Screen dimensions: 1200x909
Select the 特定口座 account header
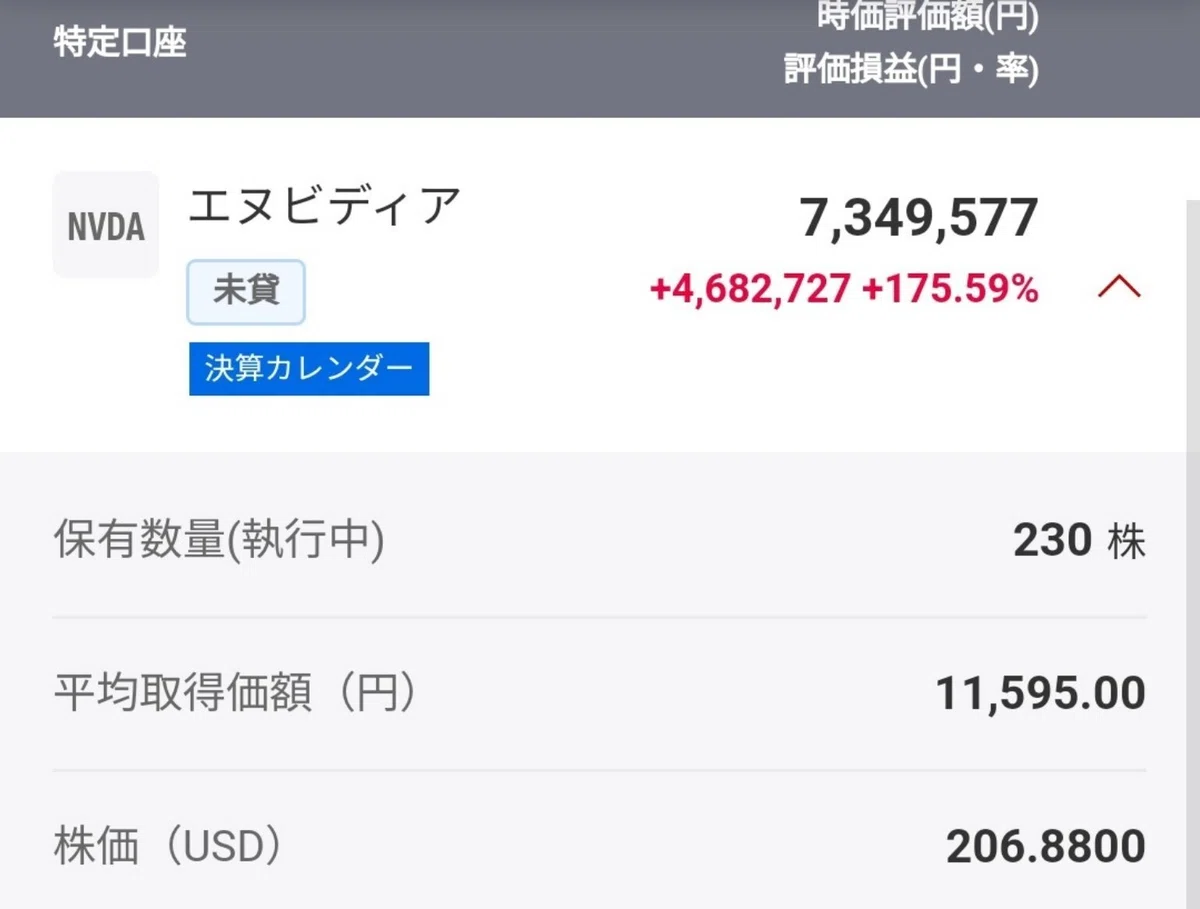click(120, 43)
